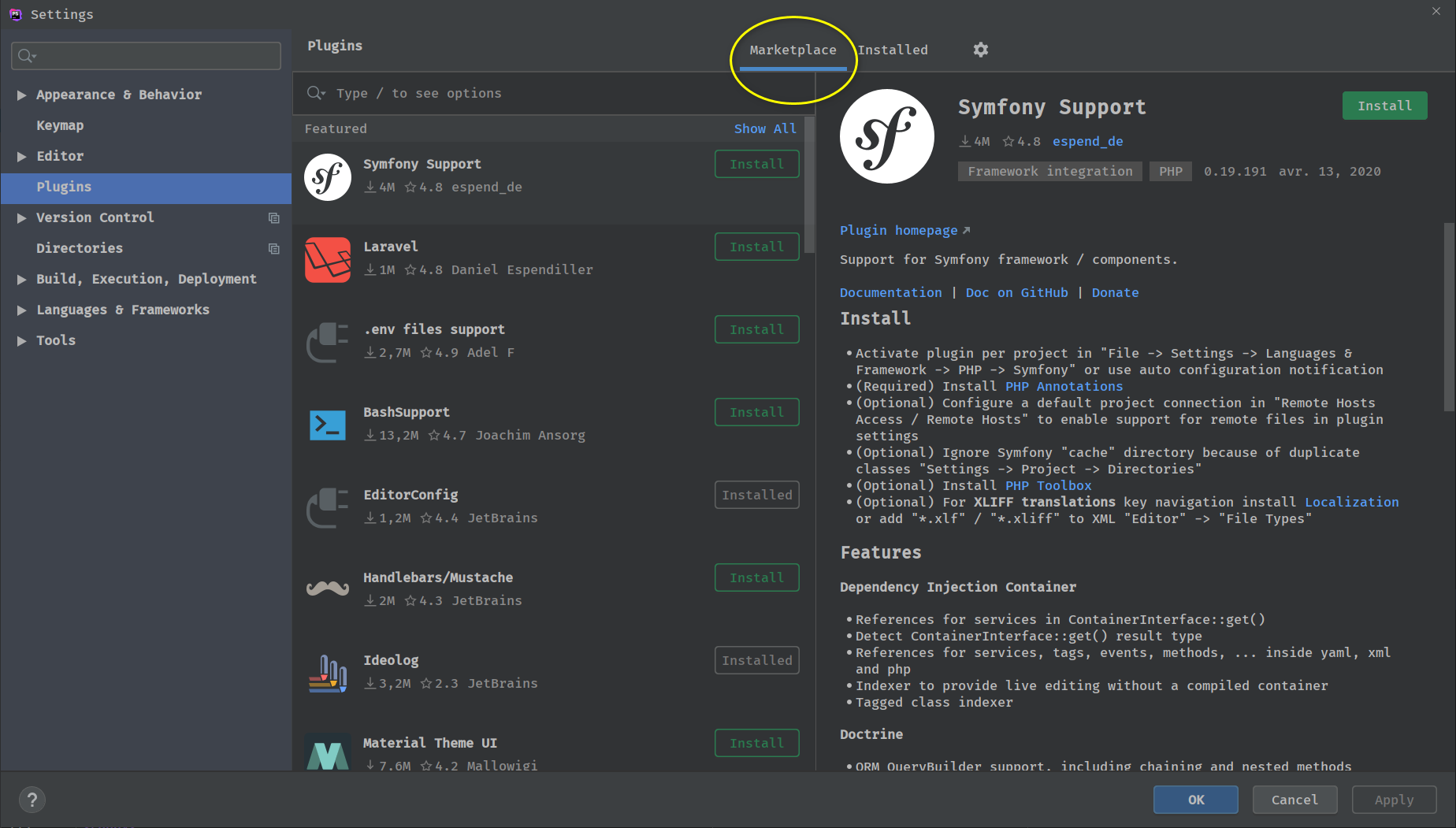
Task: Click the plugin details scrollbar
Action: click(x=1449, y=315)
